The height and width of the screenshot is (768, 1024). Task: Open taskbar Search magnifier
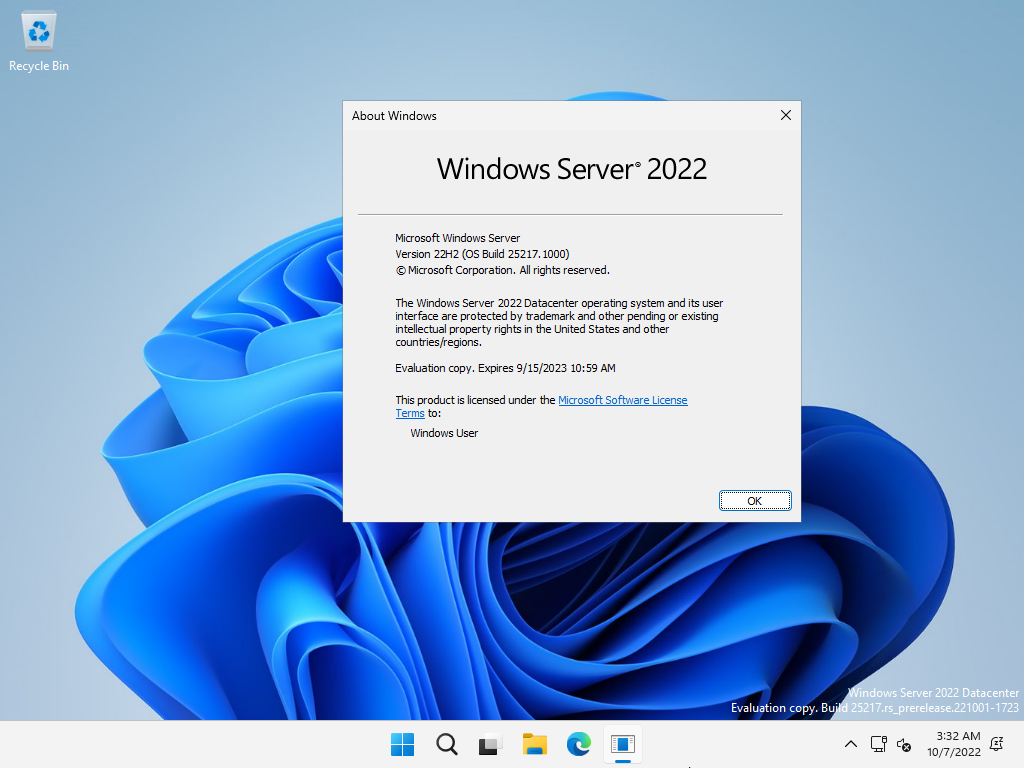coord(447,744)
